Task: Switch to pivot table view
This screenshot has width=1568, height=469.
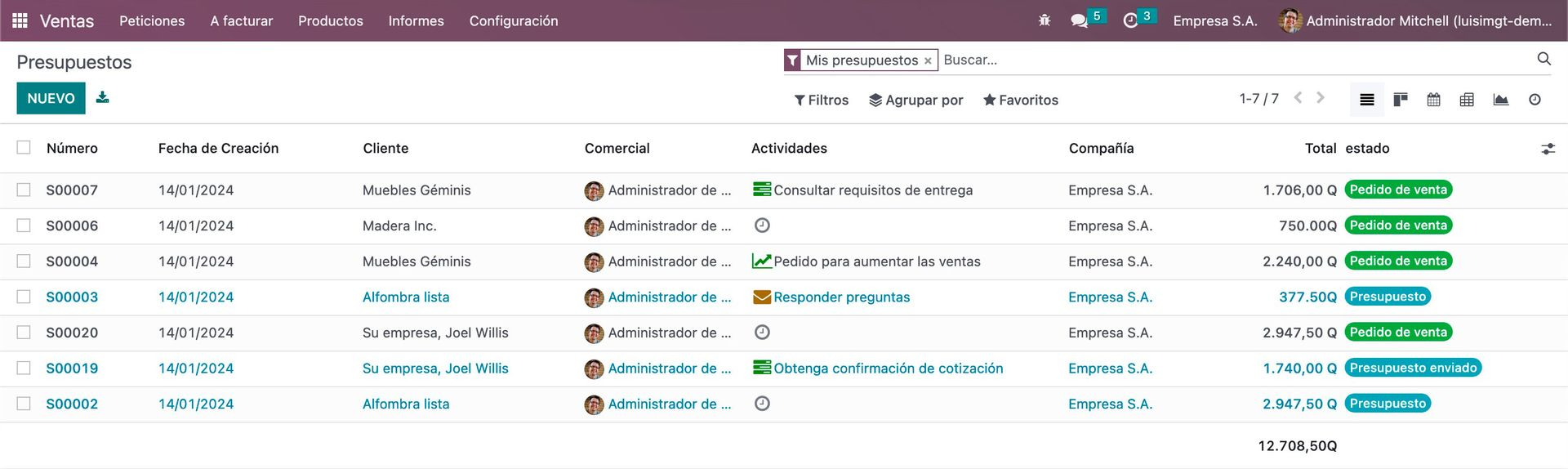Action: tap(1467, 100)
